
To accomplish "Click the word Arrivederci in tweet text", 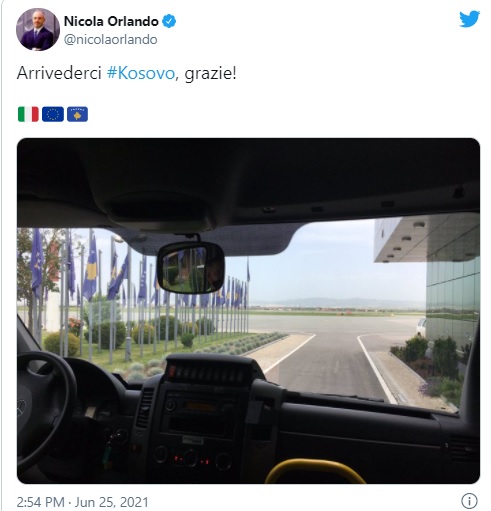I will click(x=59, y=73).
